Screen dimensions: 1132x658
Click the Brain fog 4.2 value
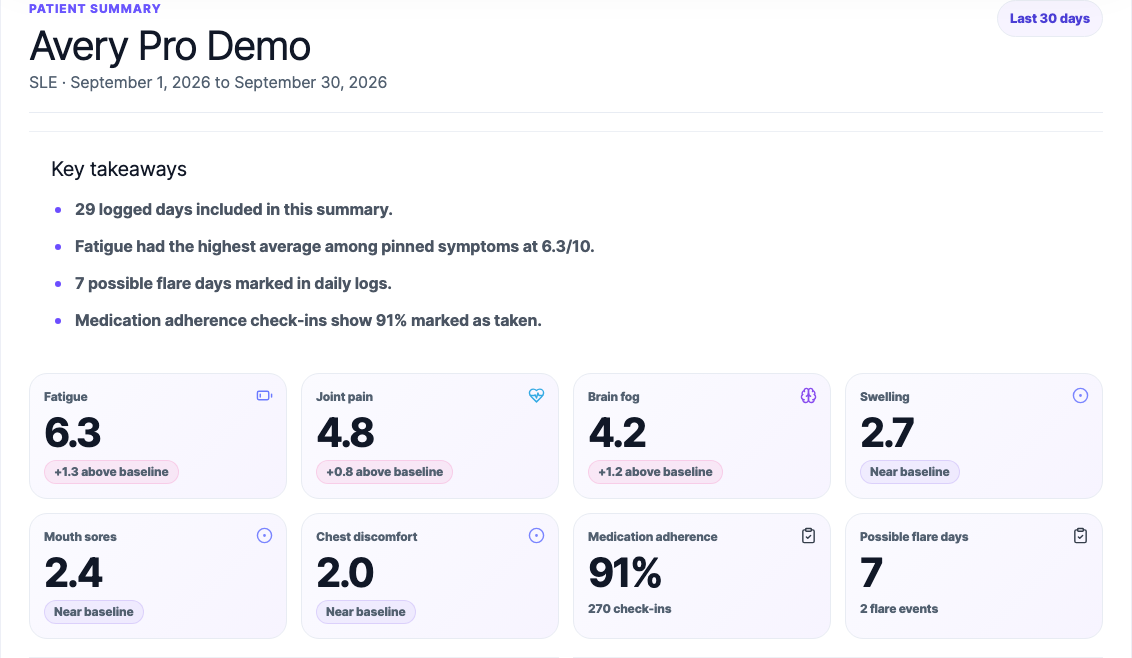tap(617, 433)
